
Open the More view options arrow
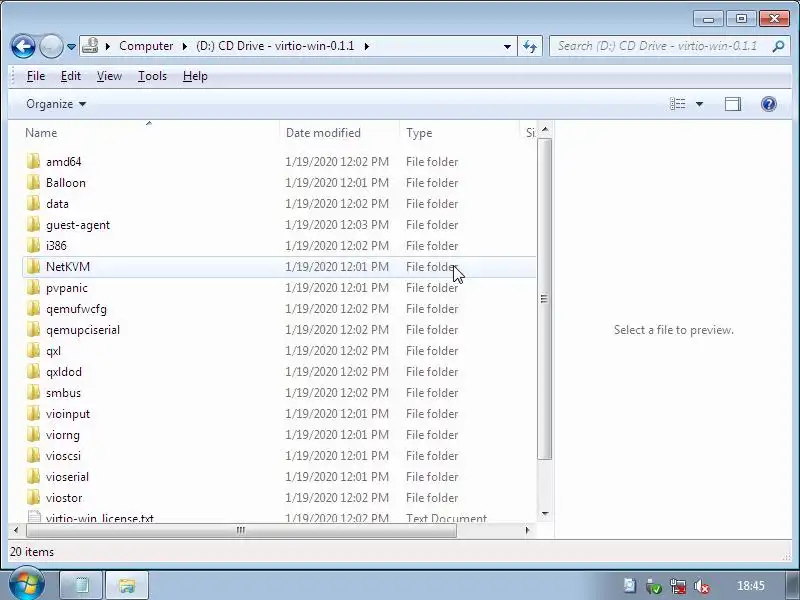point(699,104)
